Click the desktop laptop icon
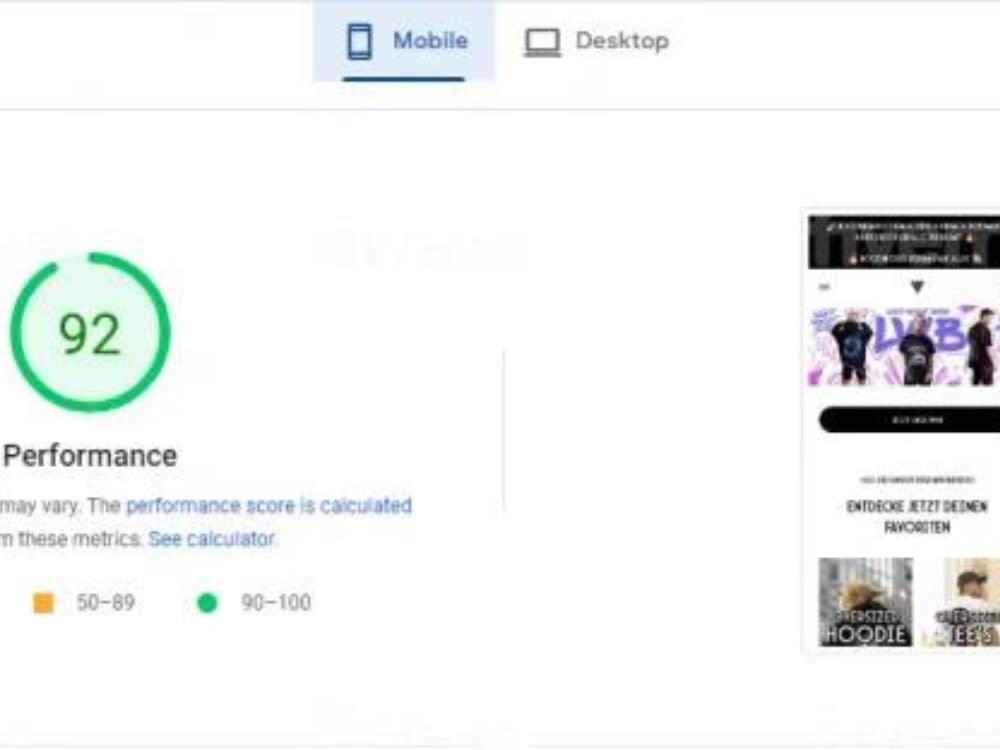 (542, 43)
